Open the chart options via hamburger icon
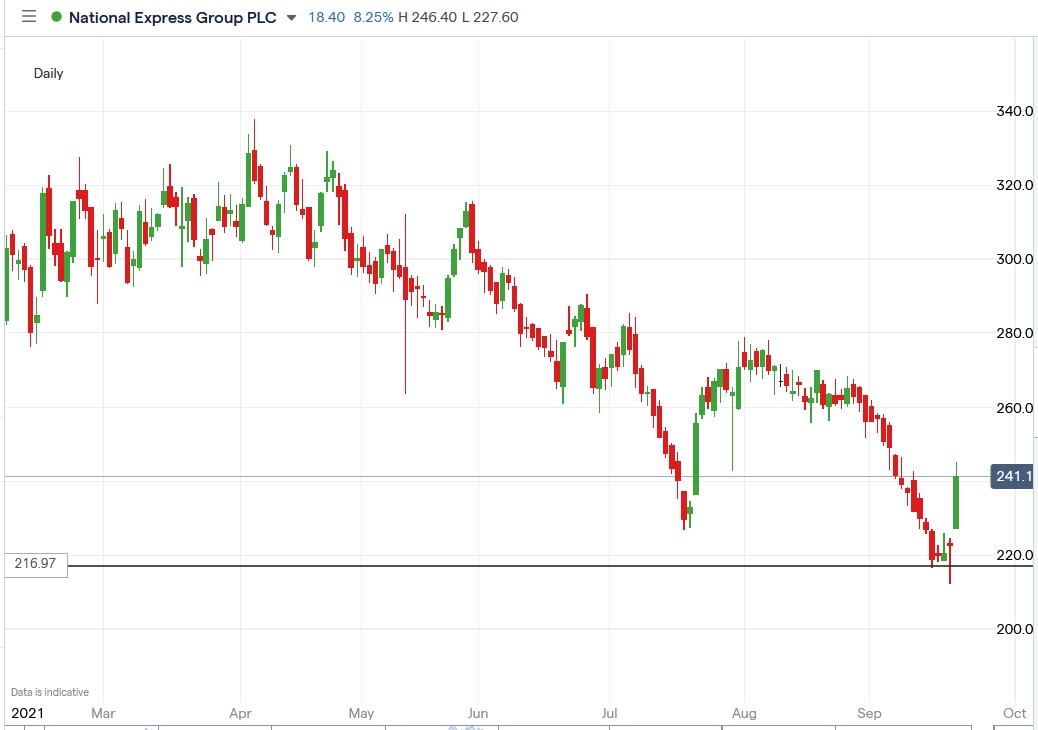Viewport: 1038px width, 730px height. pos(29,17)
